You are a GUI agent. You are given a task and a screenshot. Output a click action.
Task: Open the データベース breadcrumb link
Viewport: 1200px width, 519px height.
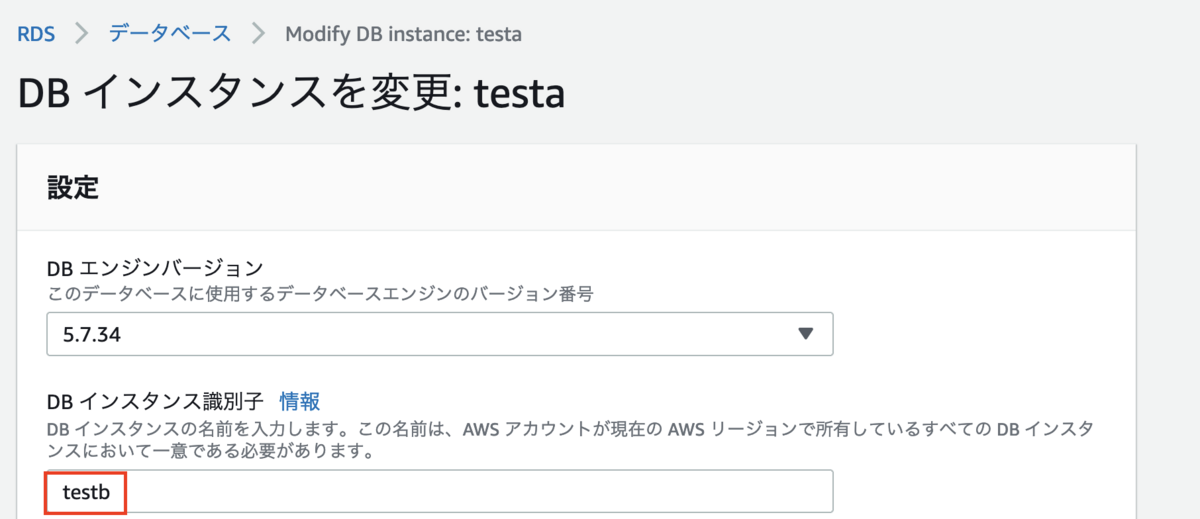170,33
